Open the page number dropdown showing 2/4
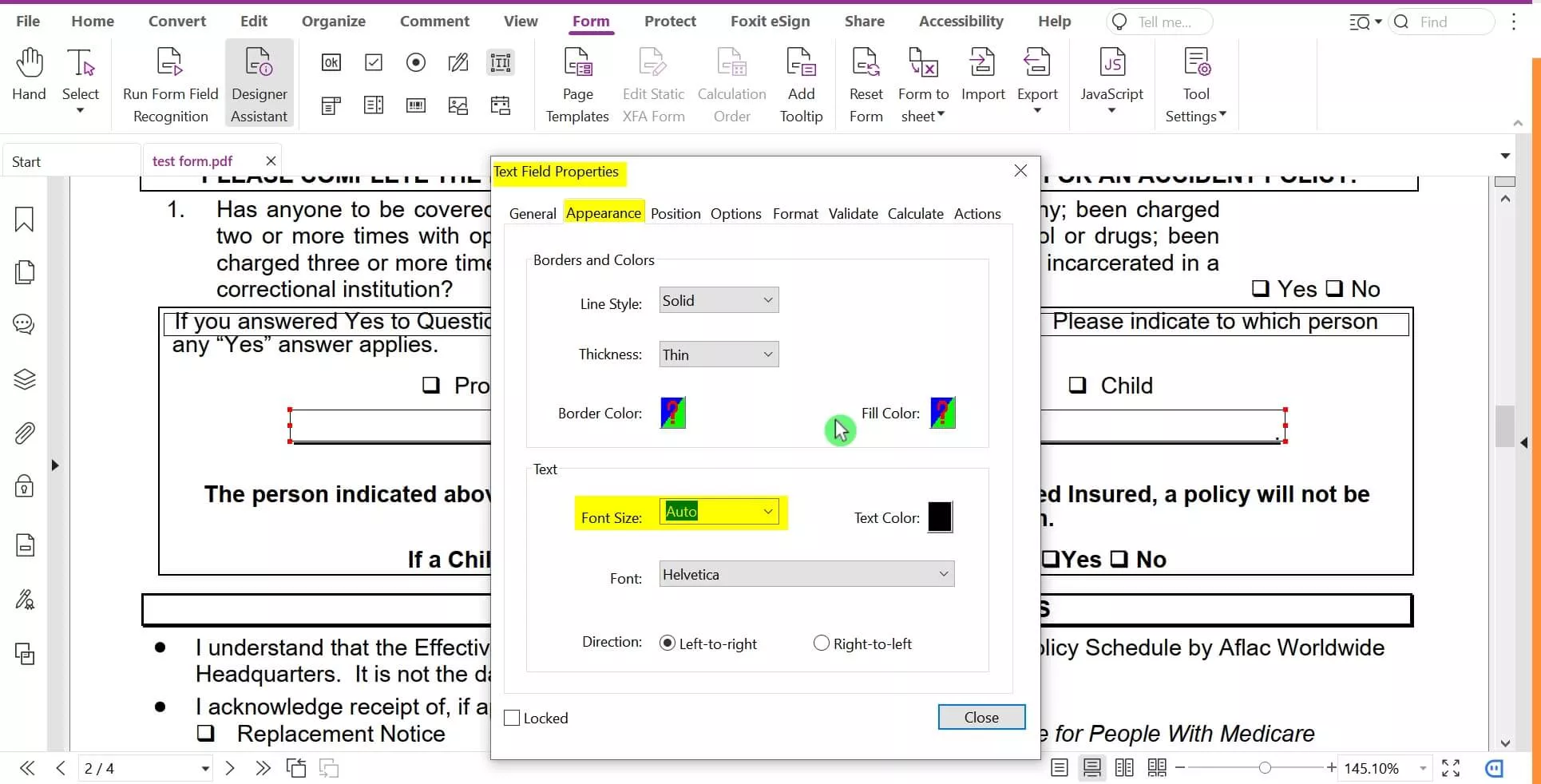1541x784 pixels. [x=204, y=768]
